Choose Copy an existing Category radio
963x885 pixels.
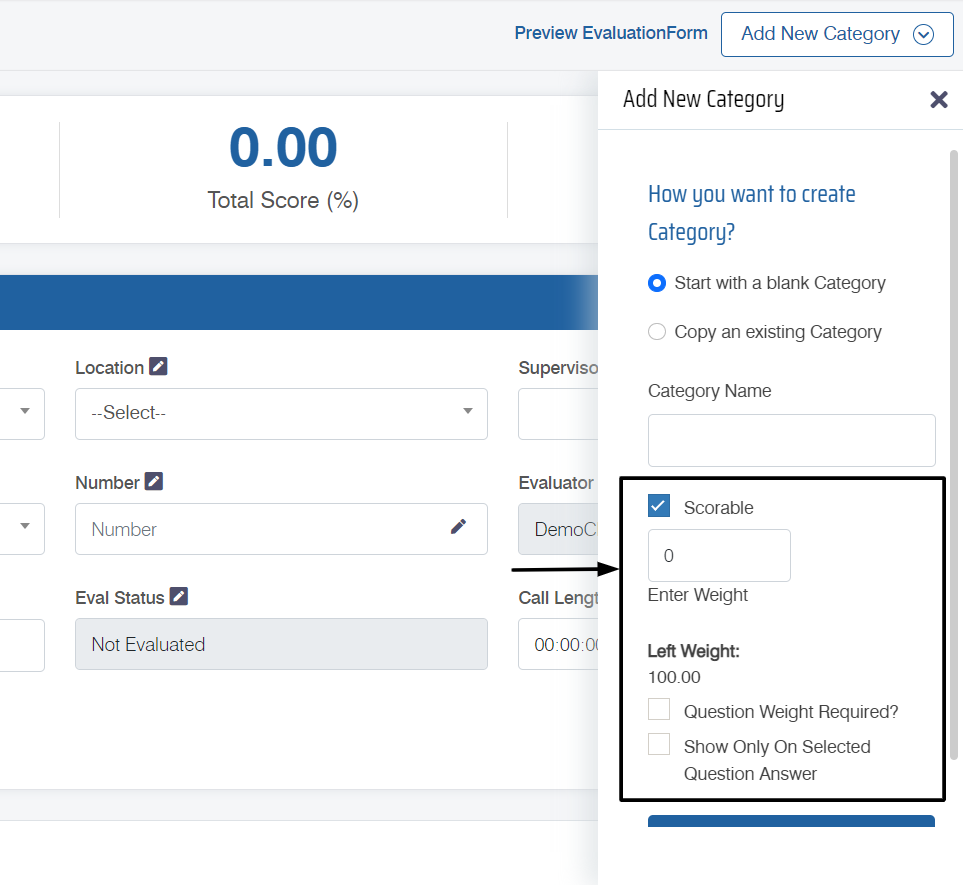pyautogui.click(x=657, y=332)
